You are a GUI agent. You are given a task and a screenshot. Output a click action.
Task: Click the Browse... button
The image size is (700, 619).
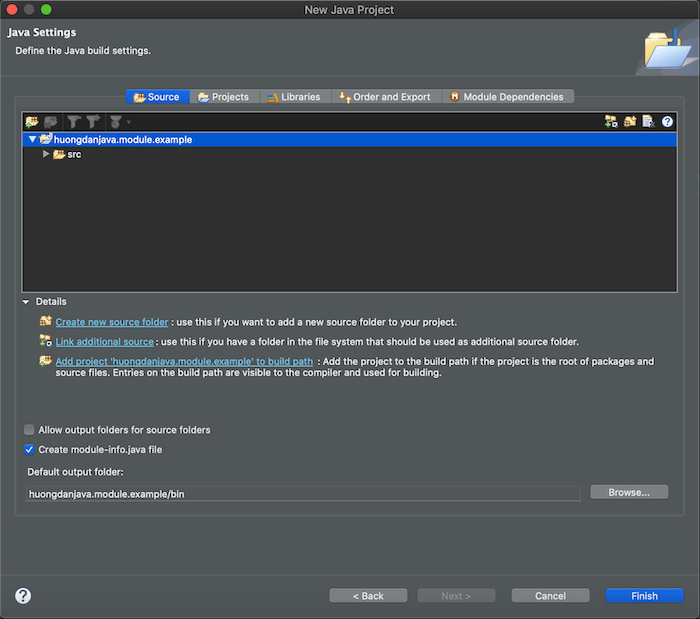click(629, 492)
